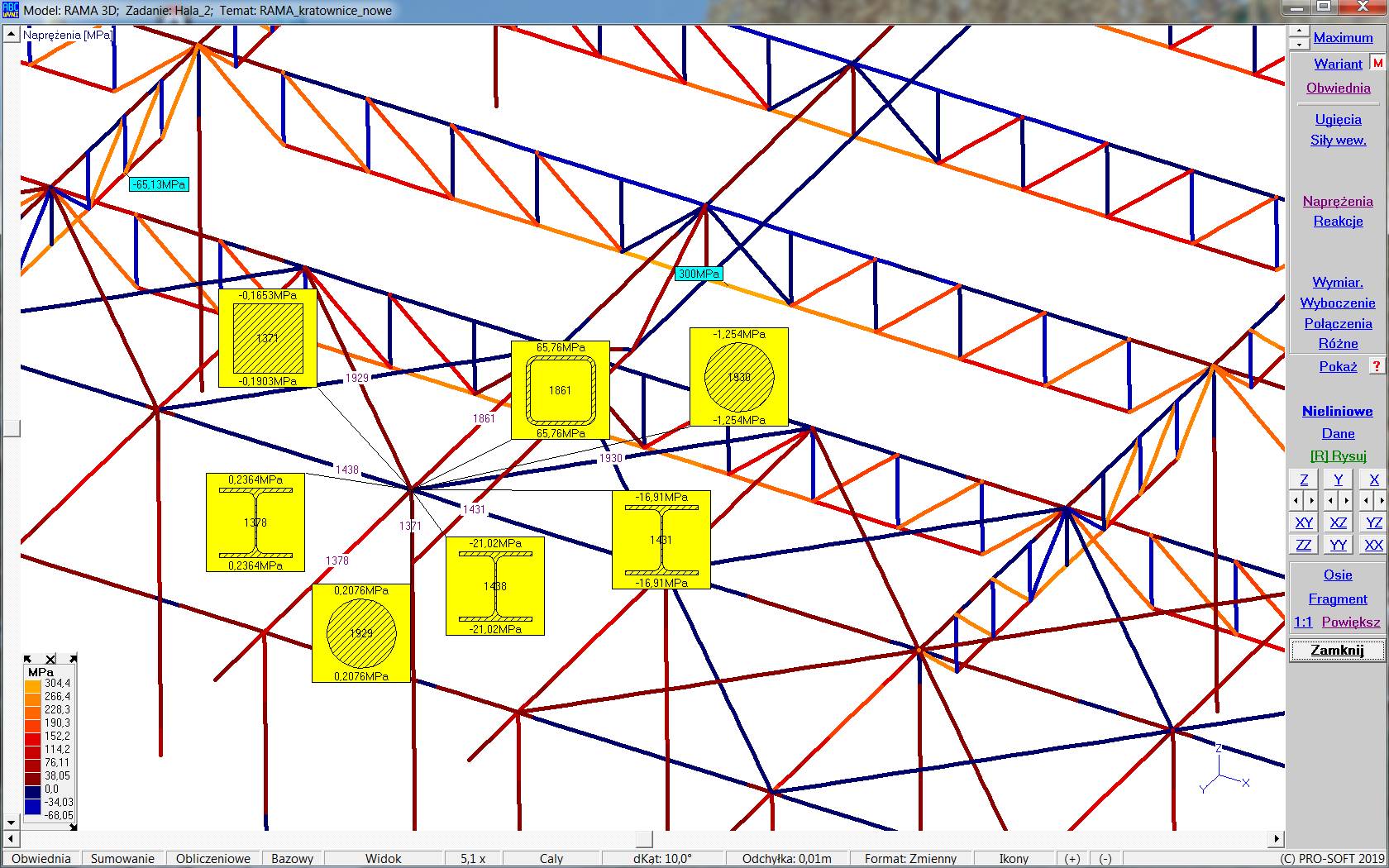
Task: Click the legend top-left resize arrow
Action: [28, 659]
